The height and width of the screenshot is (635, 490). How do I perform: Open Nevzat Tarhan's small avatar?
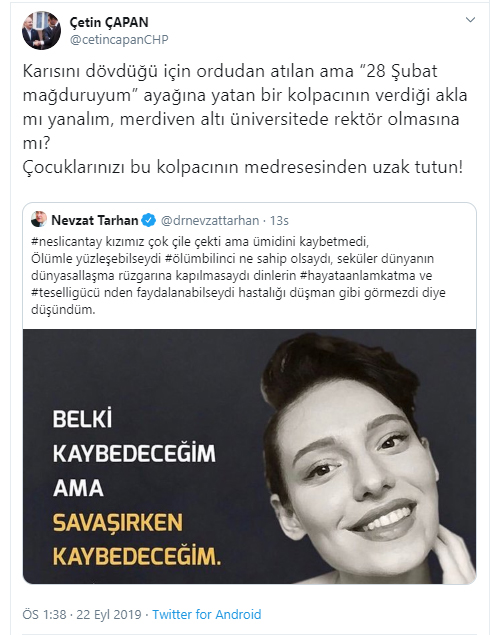coord(39,219)
